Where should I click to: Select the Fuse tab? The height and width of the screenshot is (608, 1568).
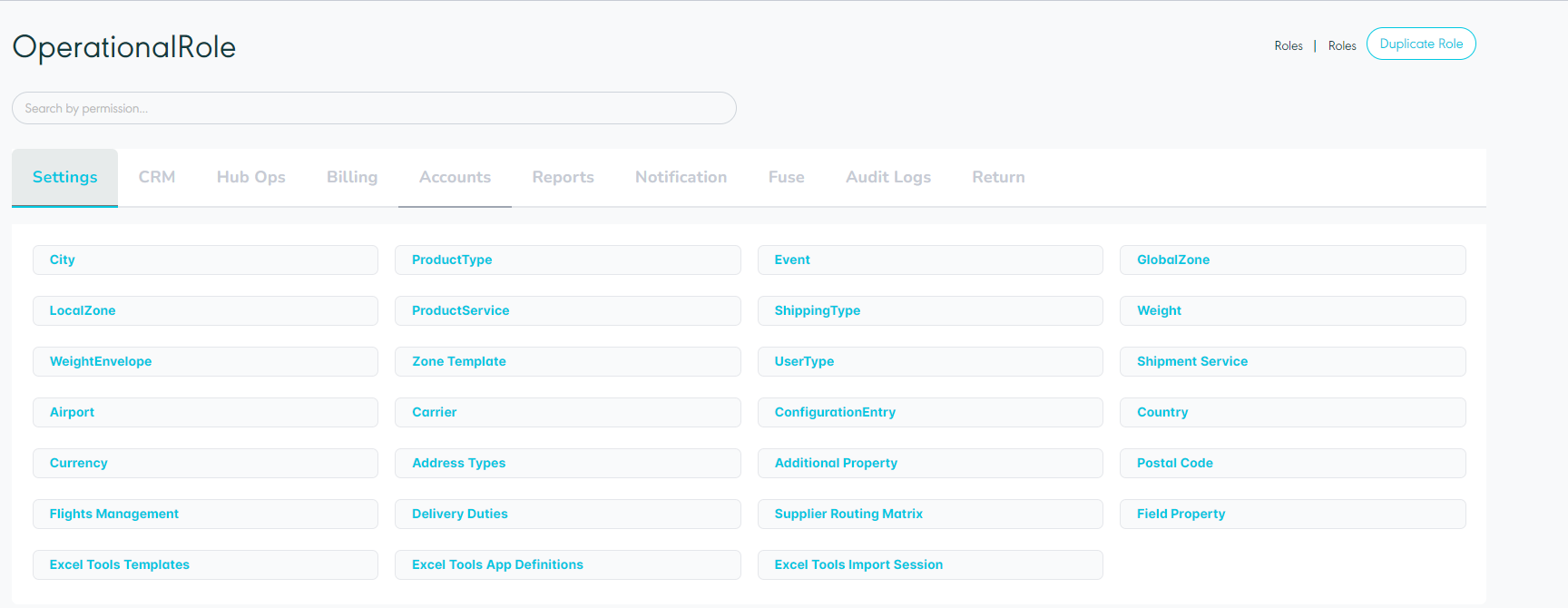pos(786,178)
